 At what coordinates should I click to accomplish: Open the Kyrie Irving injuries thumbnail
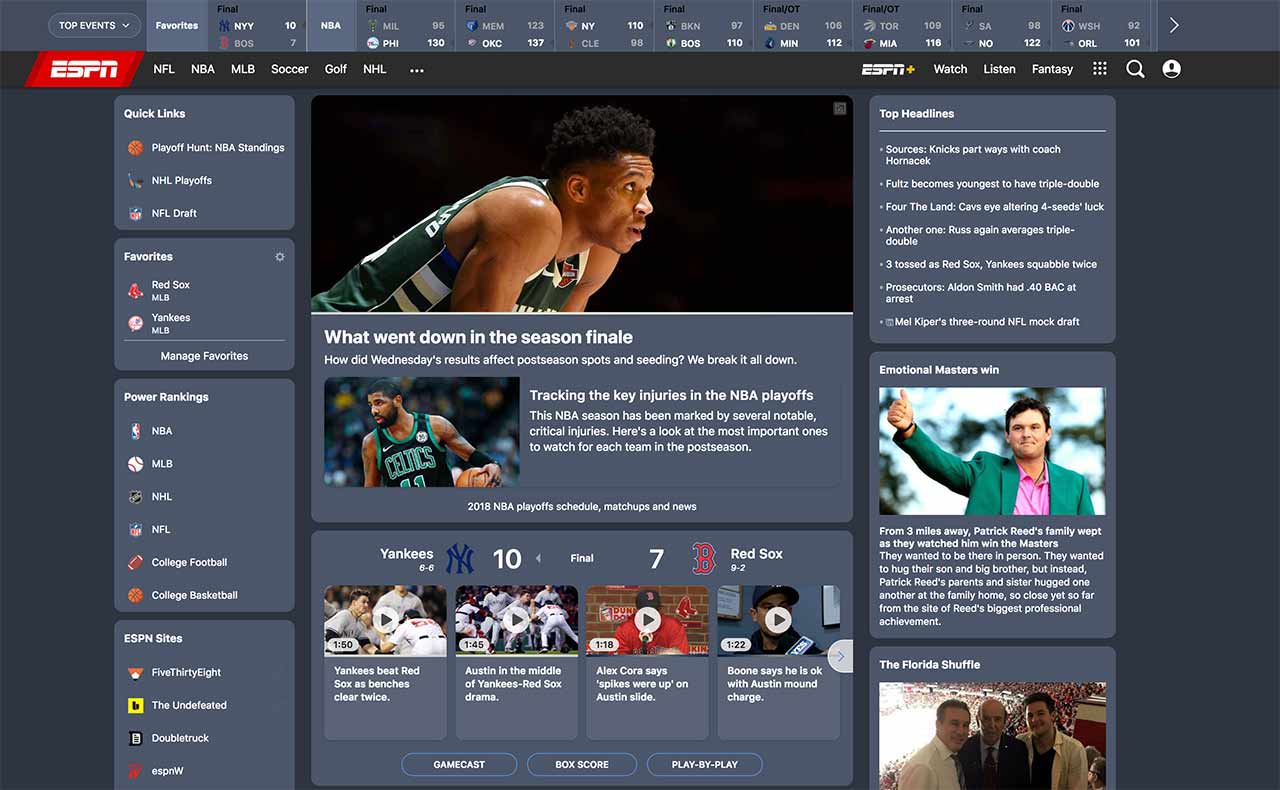point(421,432)
